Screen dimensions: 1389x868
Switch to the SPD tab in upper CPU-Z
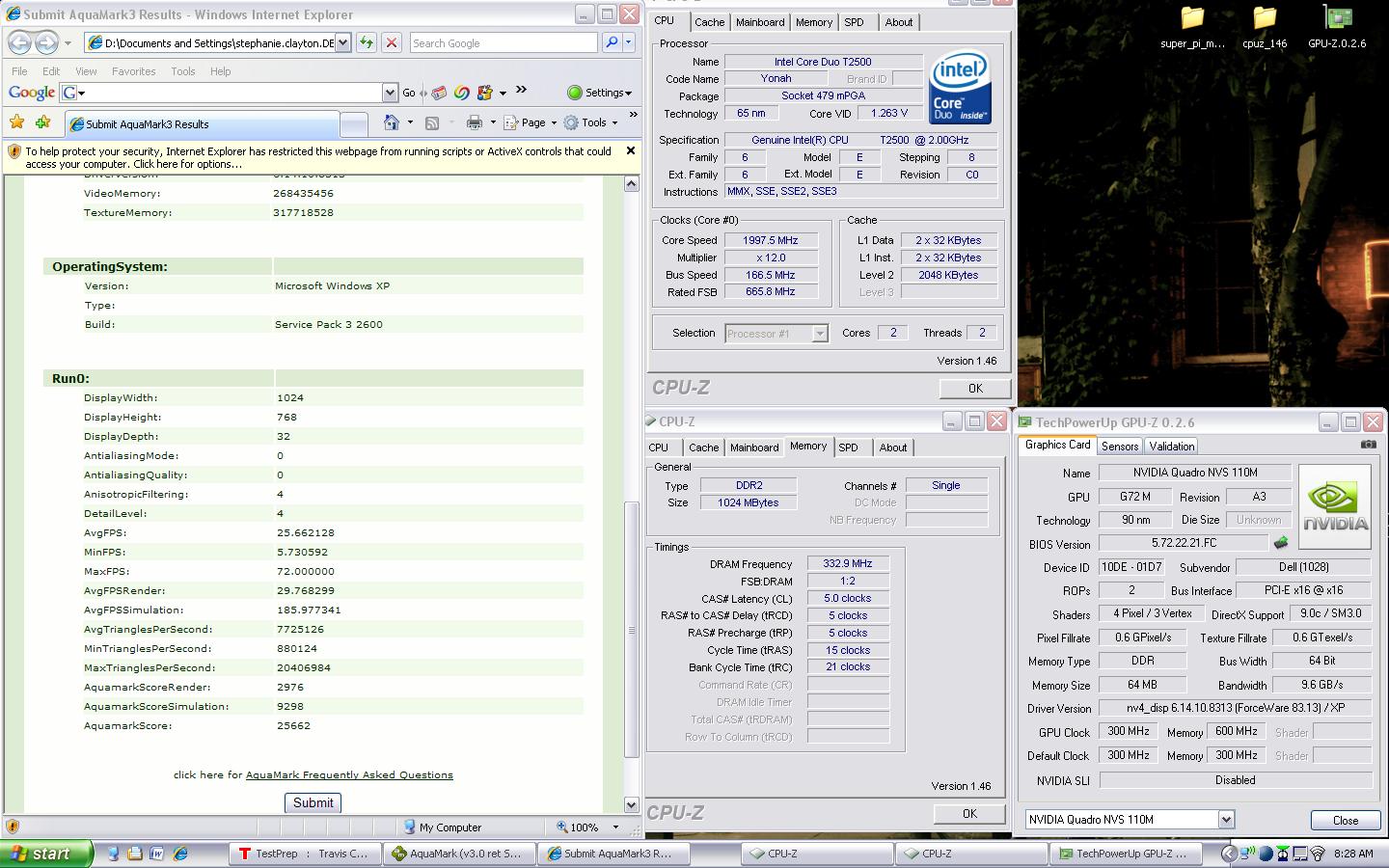click(x=854, y=22)
